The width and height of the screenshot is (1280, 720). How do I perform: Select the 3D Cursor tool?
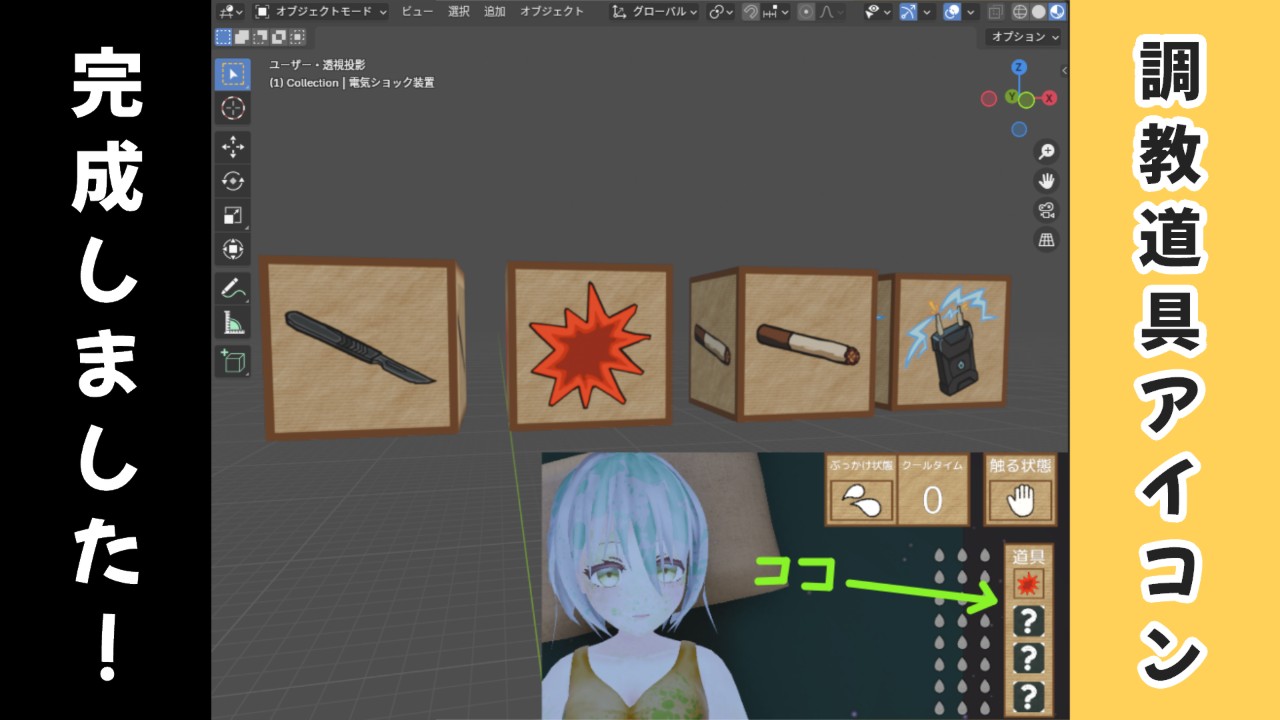232,108
